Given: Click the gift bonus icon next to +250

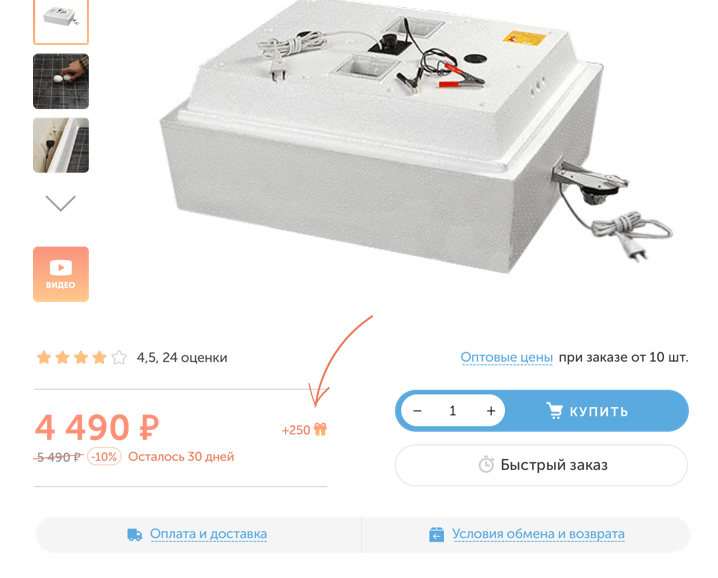Looking at the screenshot, I should [321, 429].
